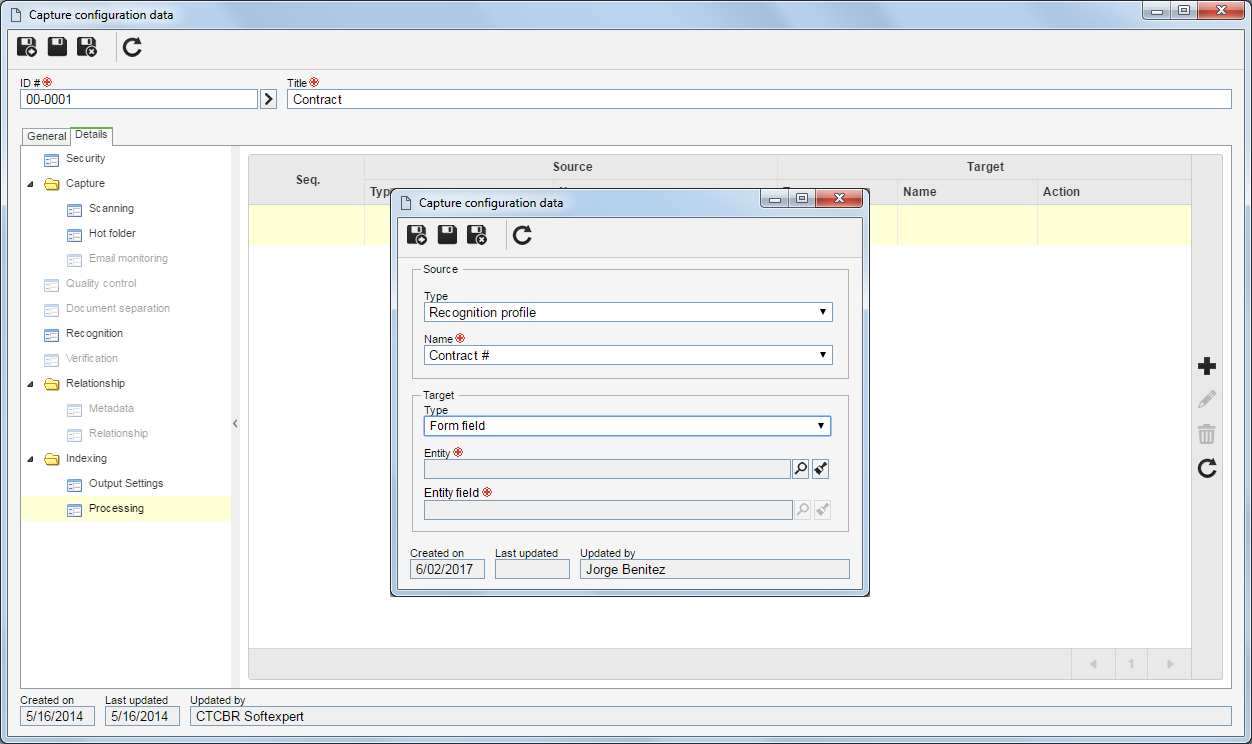Click Save and new icon in dialog toolbar
This screenshot has height=744, width=1252.
click(417, 235)
